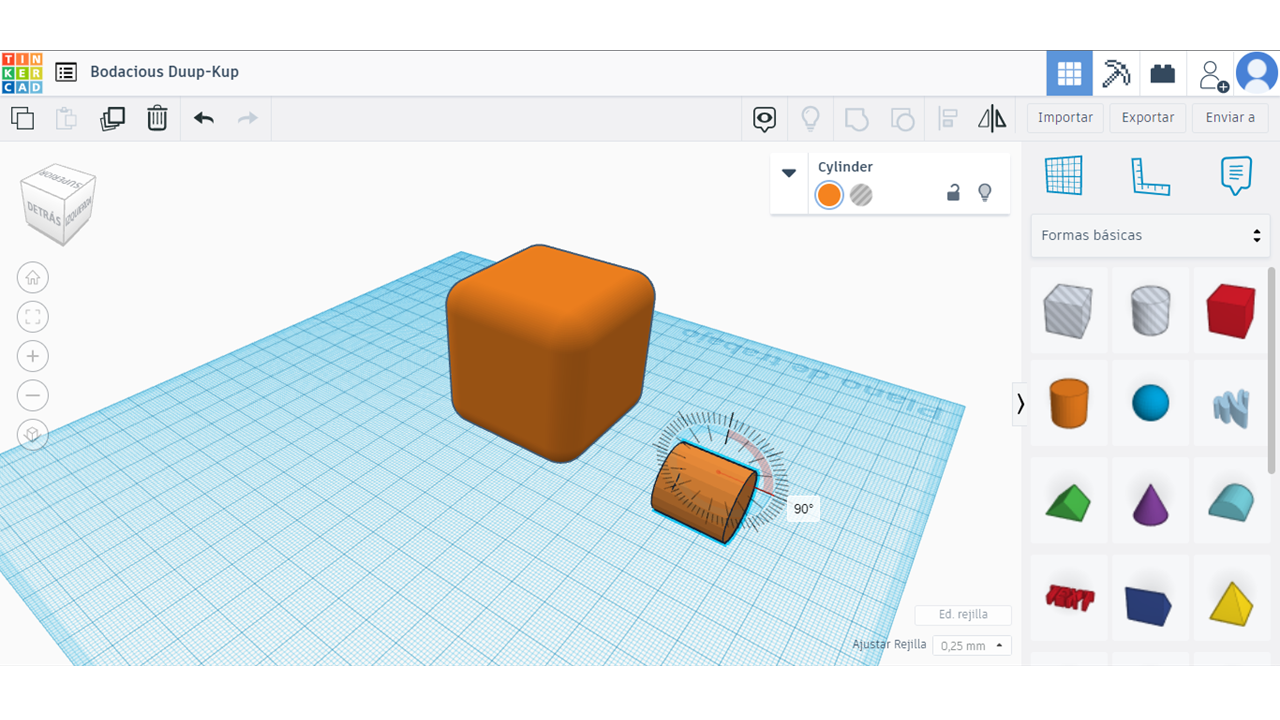
Task: Collapse the shapes side panel
Action: pos(1020,404)
